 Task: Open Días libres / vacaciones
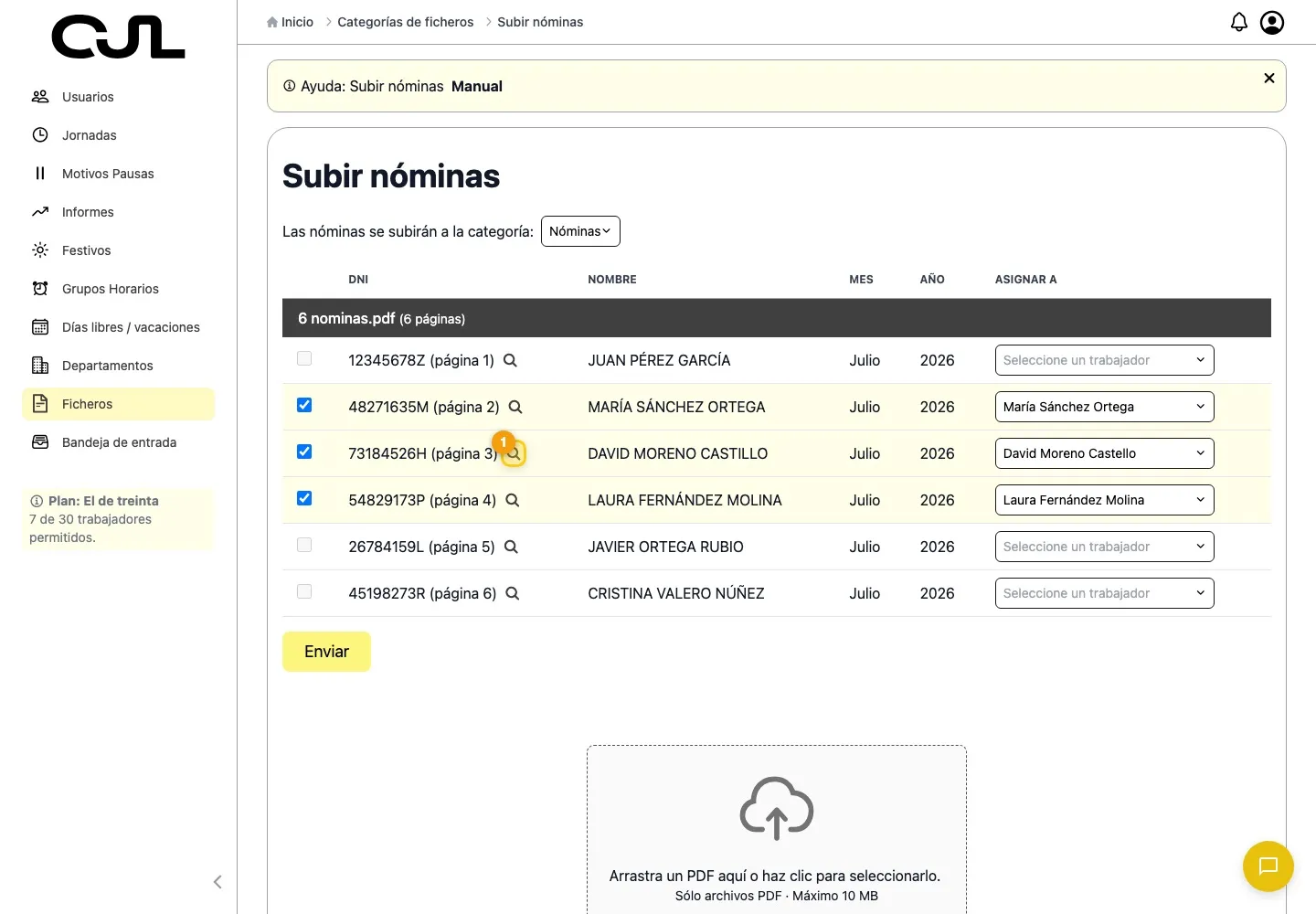point(118,327)
